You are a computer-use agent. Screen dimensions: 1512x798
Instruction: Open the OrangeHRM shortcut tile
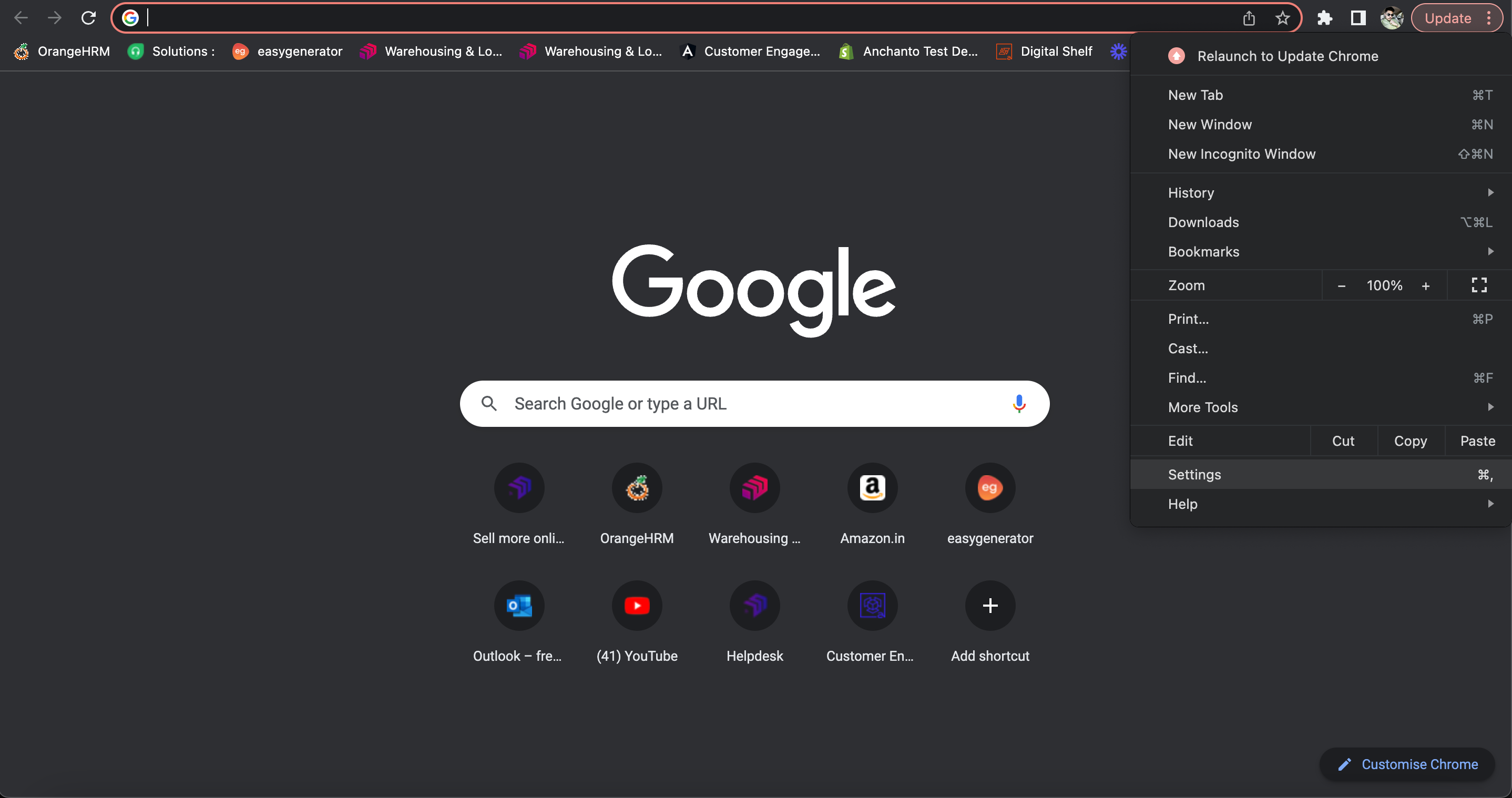point(637,505)
